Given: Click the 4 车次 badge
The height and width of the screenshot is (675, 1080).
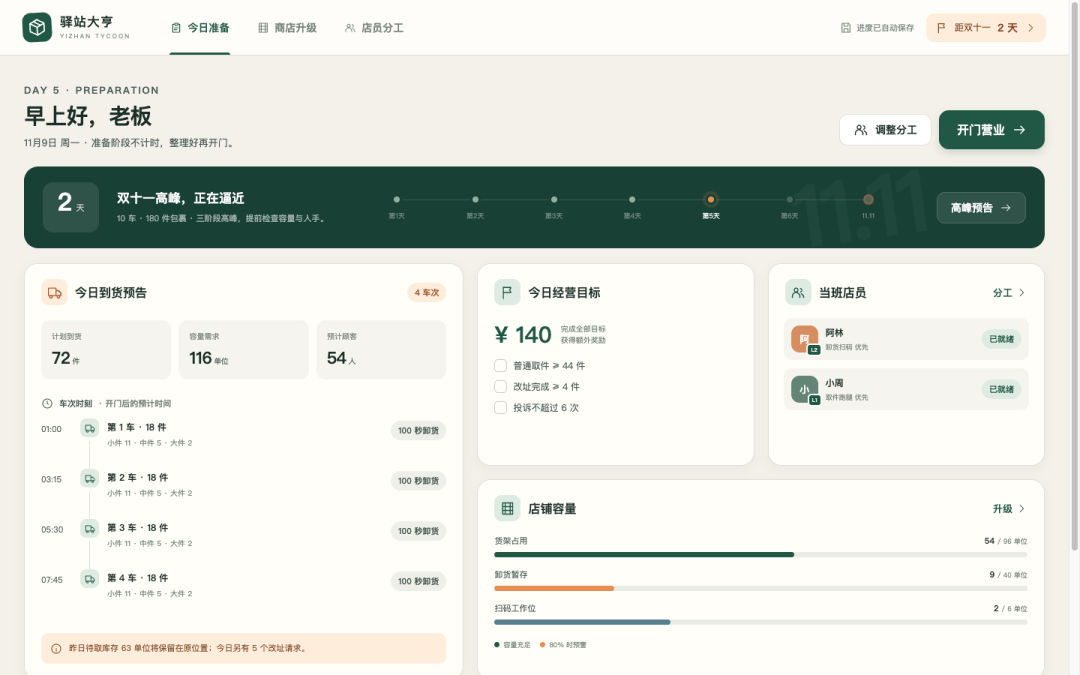Looking at the screenshot, I should click(426, 293).
